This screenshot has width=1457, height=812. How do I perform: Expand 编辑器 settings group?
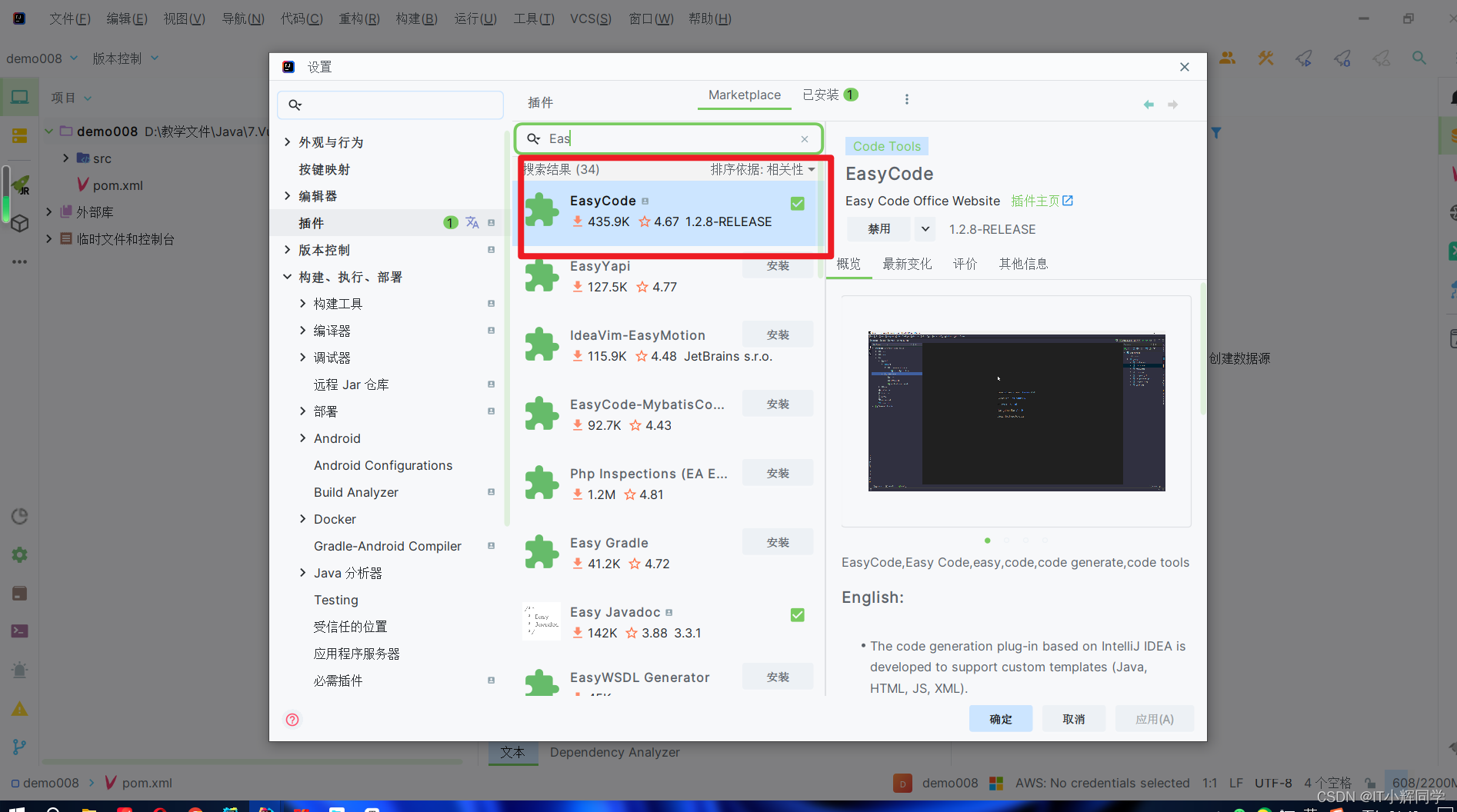point(287,195)
